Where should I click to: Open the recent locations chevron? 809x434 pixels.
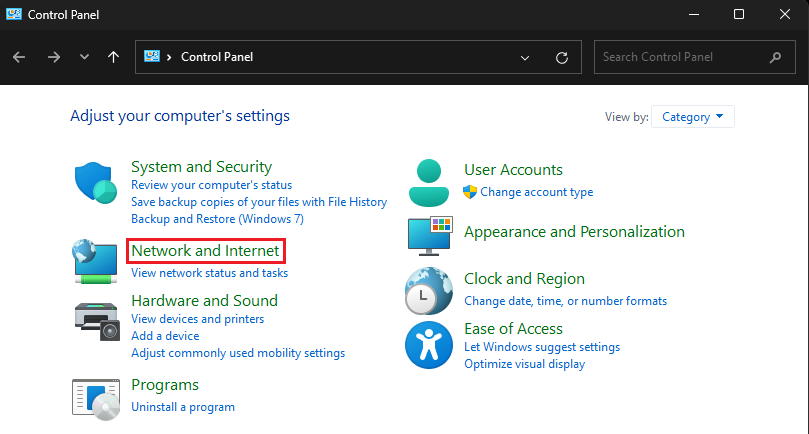click(84, 57)
